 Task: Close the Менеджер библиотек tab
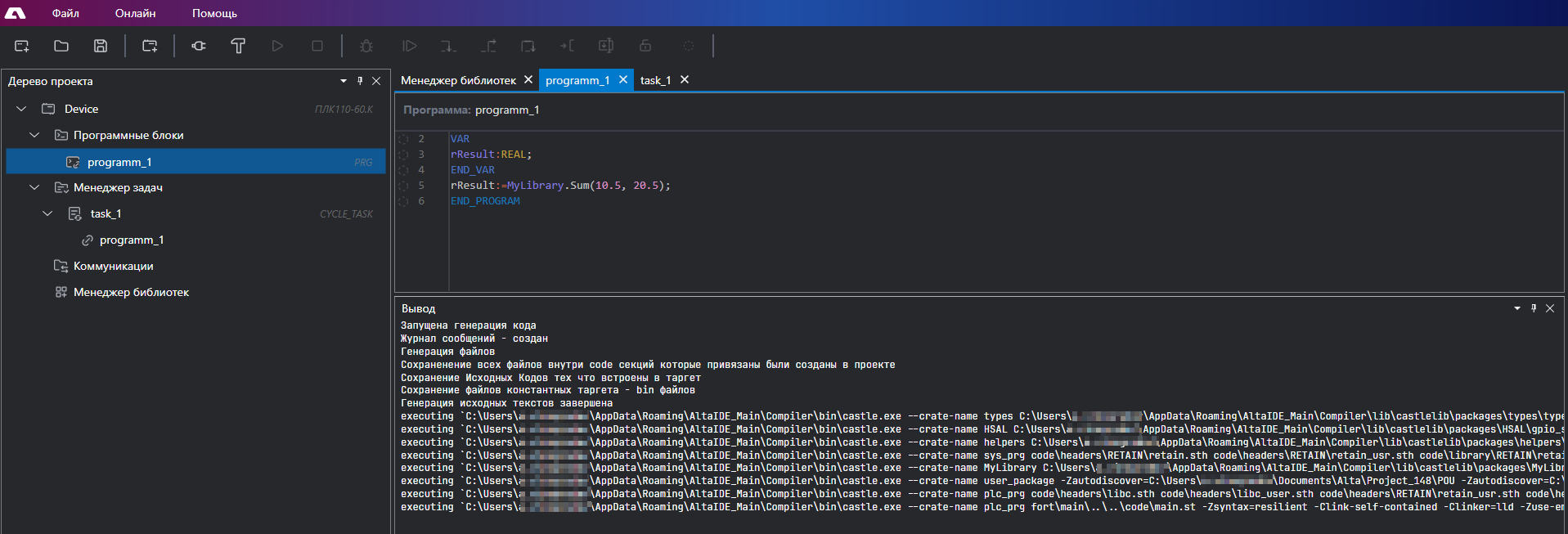[x=528, y=79]
